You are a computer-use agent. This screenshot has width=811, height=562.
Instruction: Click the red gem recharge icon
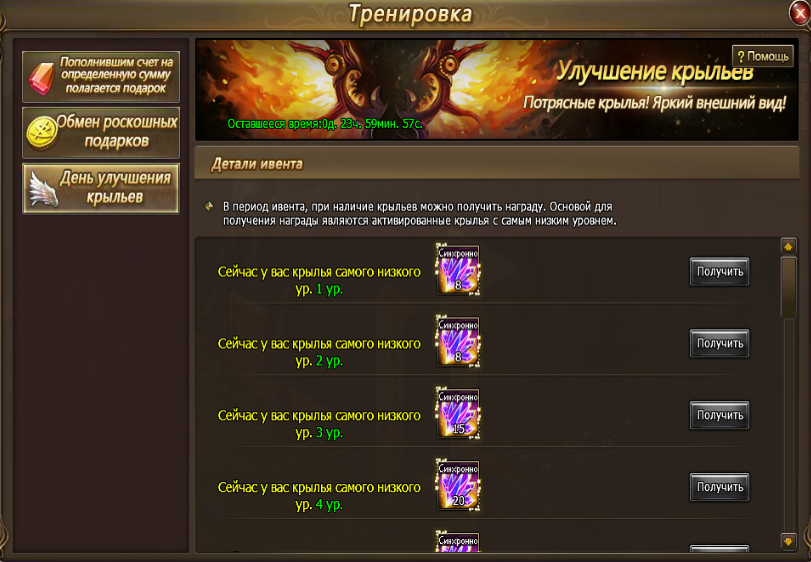point(41,79)
